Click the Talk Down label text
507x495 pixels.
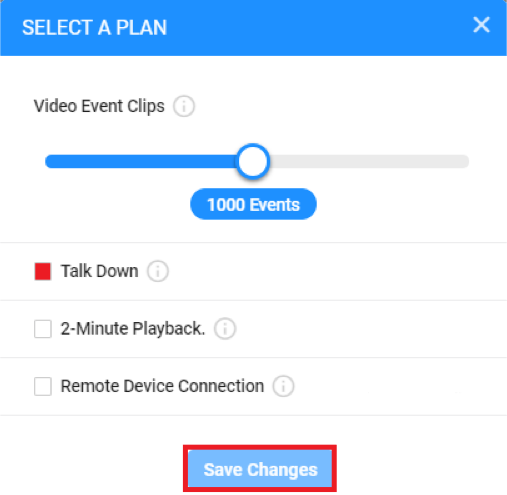click(99, 271)
